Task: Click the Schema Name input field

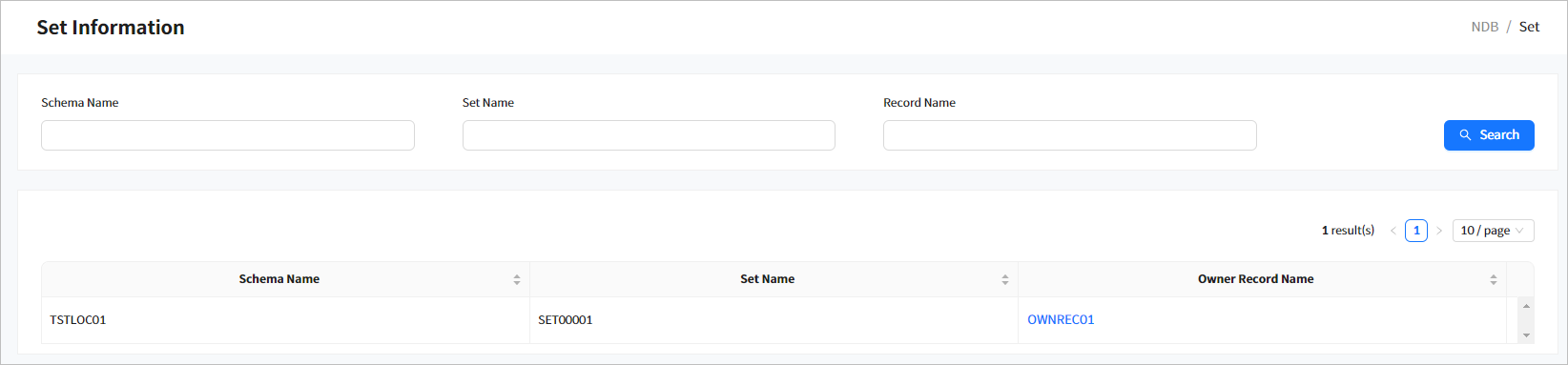Action: click(x=228, y=135)
